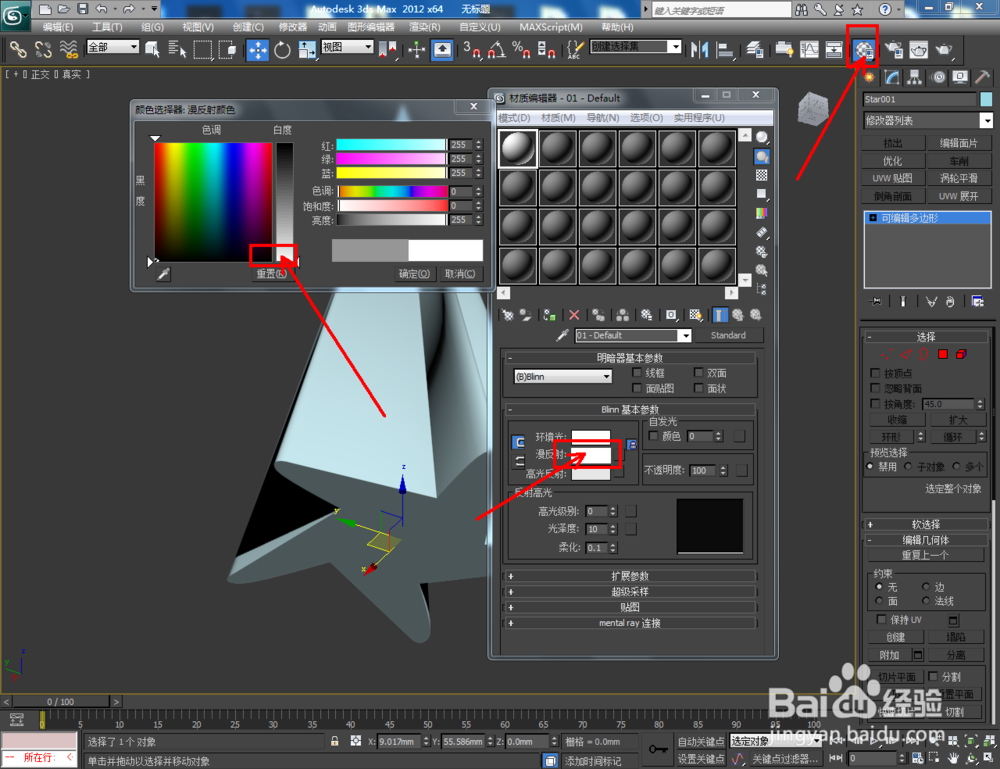Viewport: 1000px width, 769px height.
Task: Open the Tools 工具(T) menu
Action: click(x=107, y=27)
